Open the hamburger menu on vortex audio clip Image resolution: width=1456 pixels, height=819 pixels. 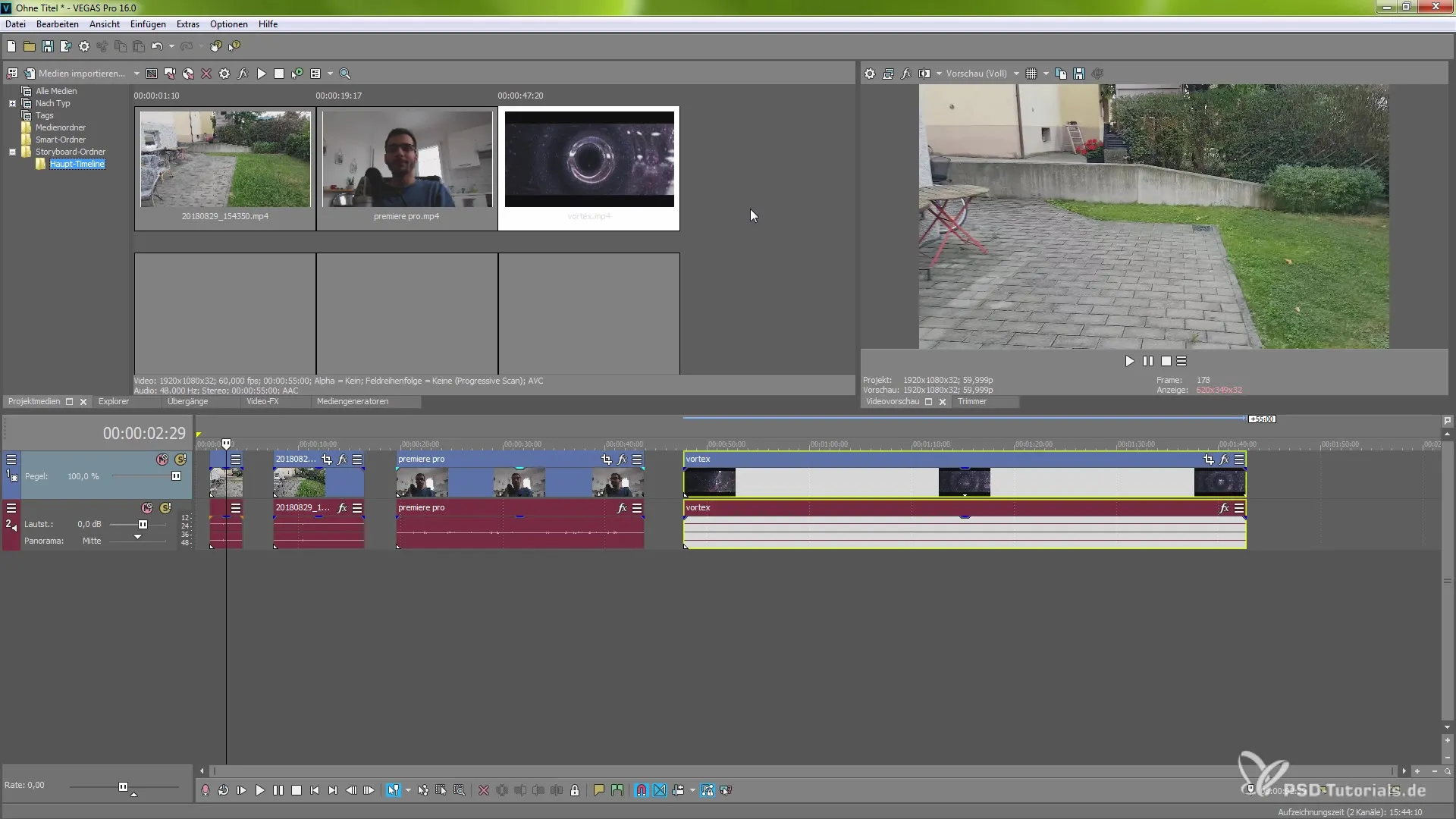[1239, 508]
